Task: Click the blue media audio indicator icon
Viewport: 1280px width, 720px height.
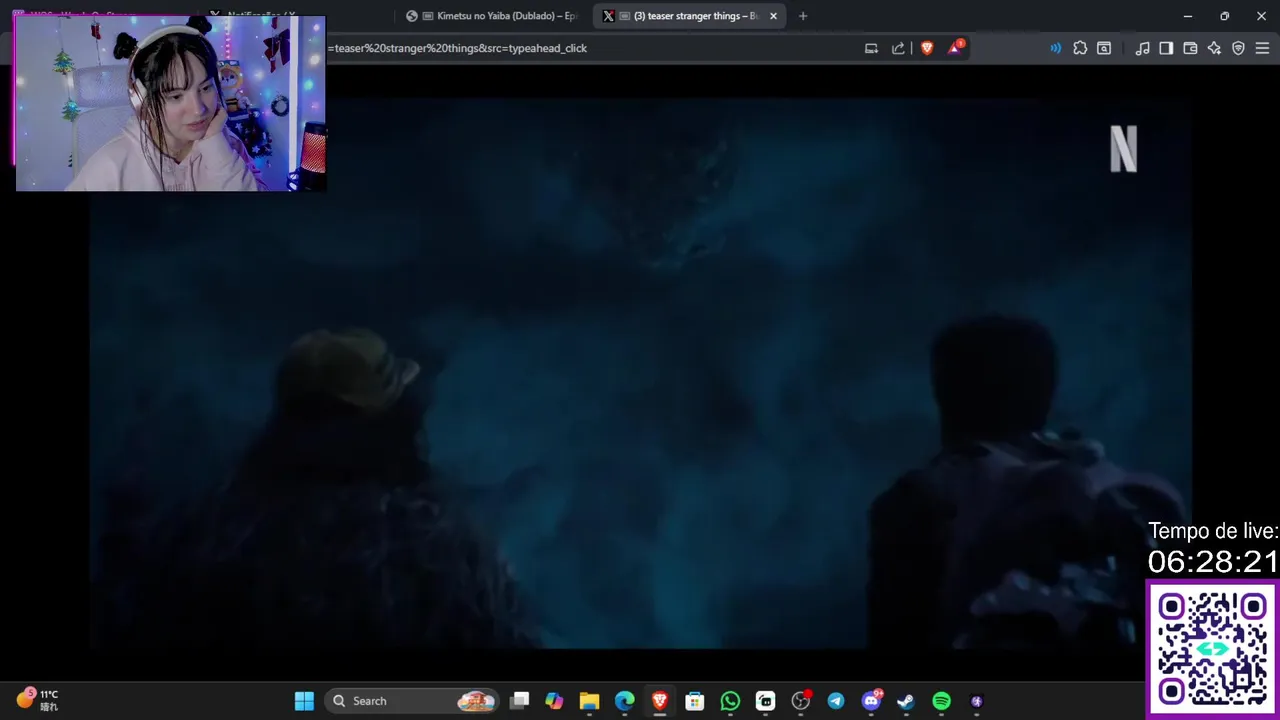Action: coord(1055,48)
